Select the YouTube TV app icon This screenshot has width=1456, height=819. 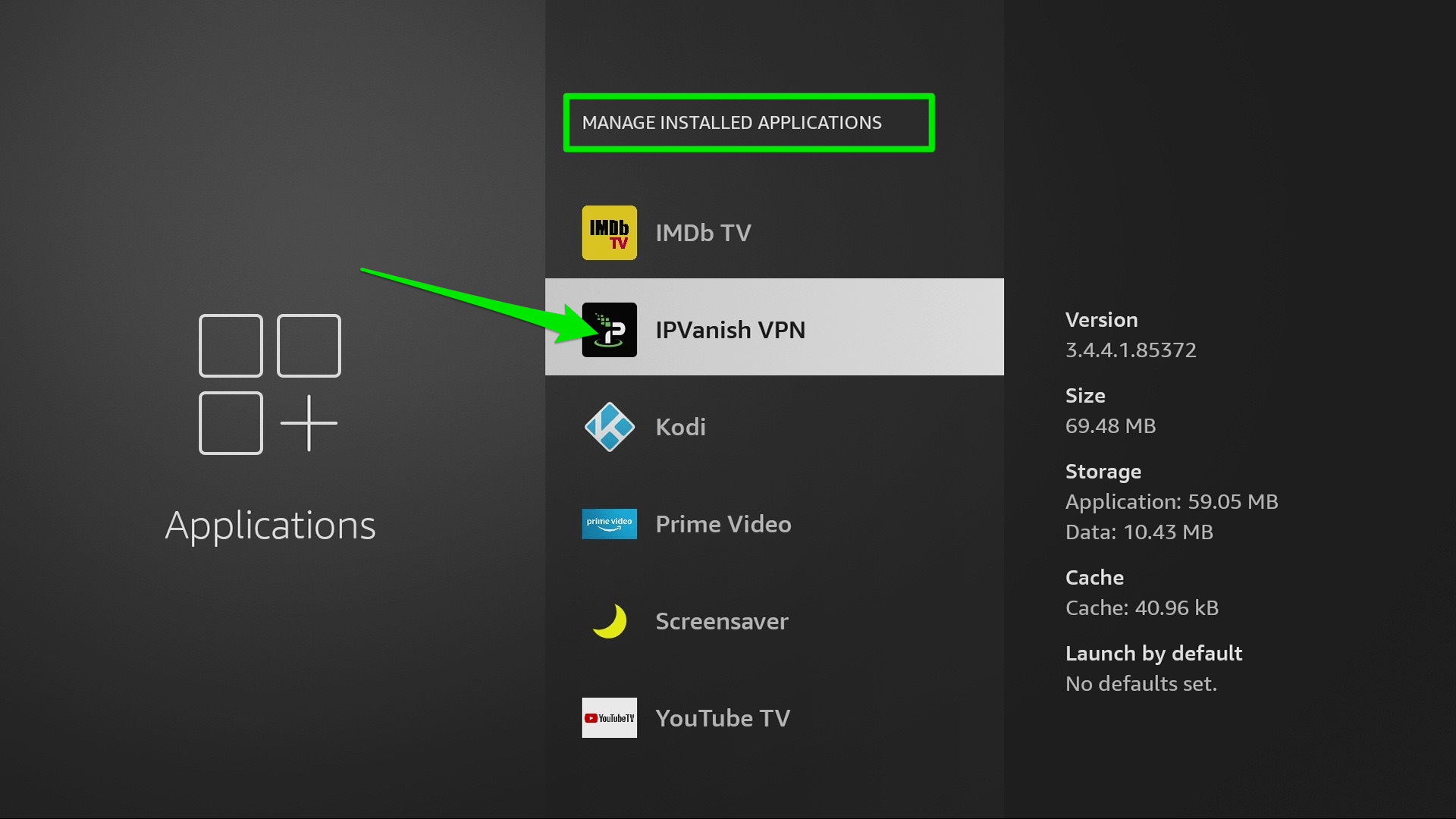[609, 717]
